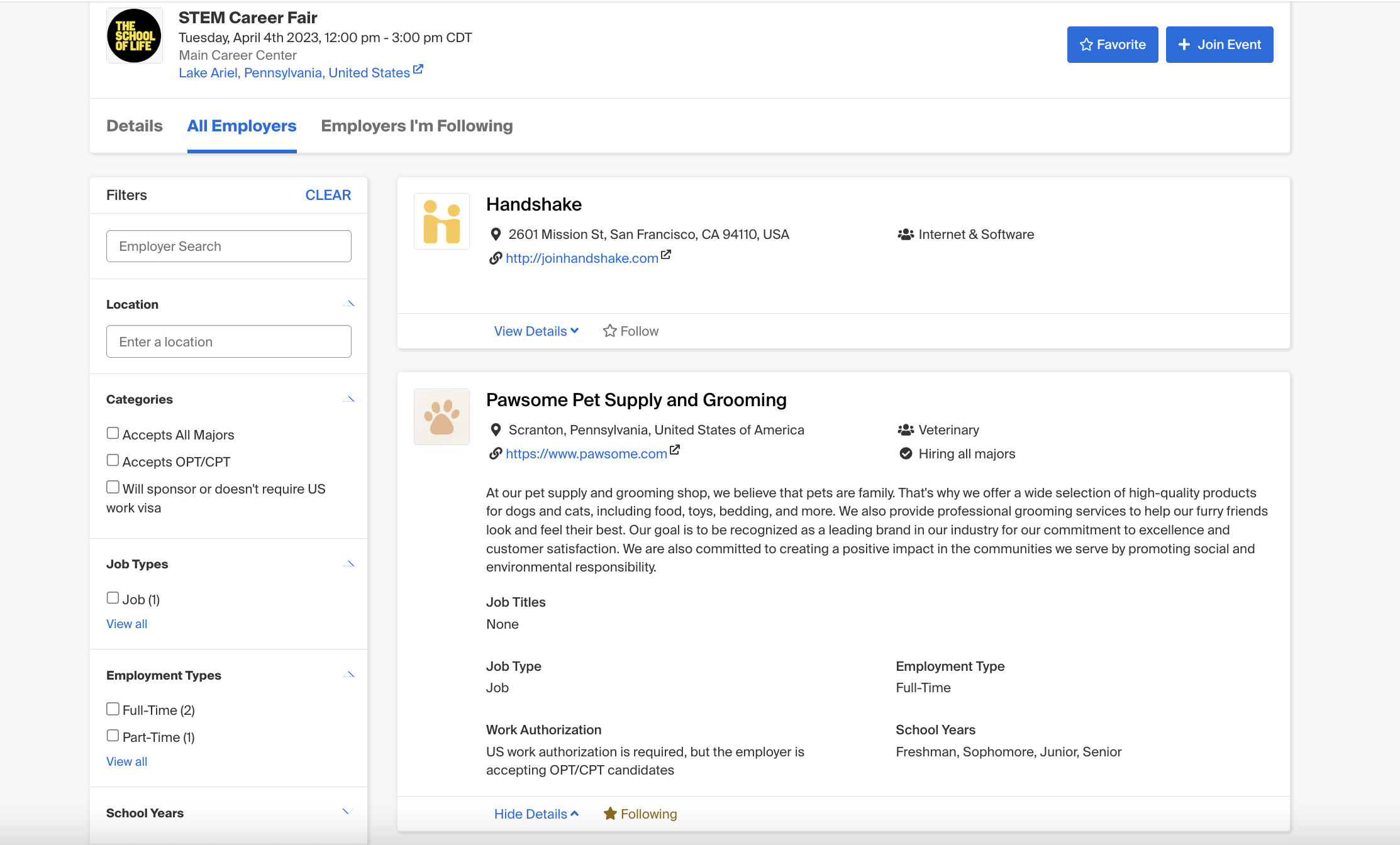This screenshot has width=1400, height=845.
Task: Click the Hiring all majors label
Action: [967, 454]
